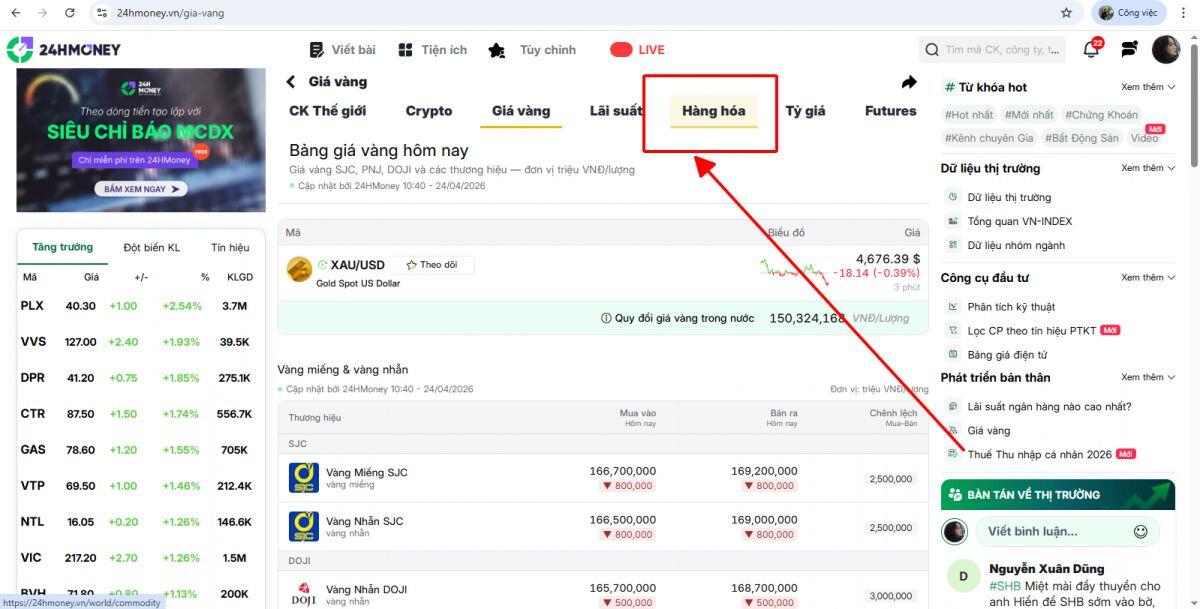Click Theo dõi for XAU/USD
This screenshot has width=1200, height=609.
pyautogui.click(x=432, y=265)
